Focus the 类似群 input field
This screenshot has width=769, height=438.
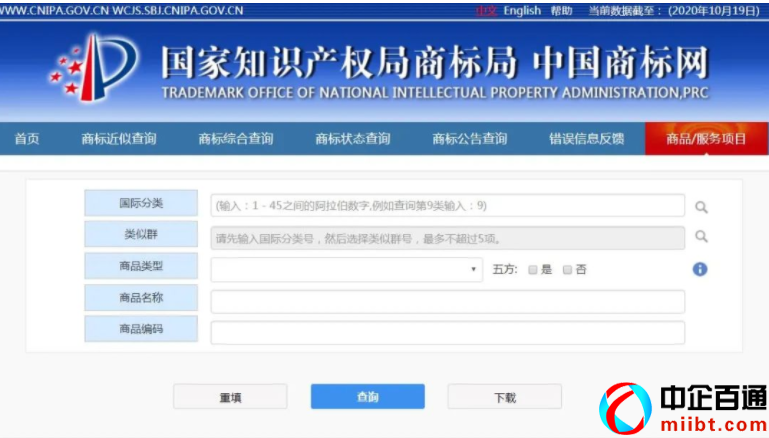tap(448, 238)
